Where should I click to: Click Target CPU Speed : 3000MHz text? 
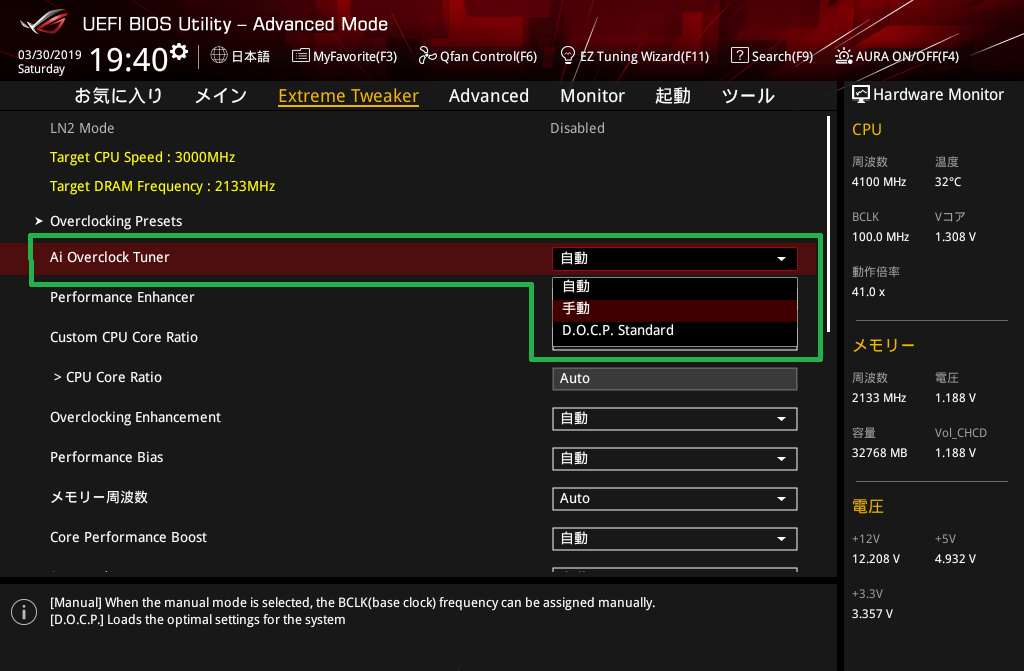[142, 157]
